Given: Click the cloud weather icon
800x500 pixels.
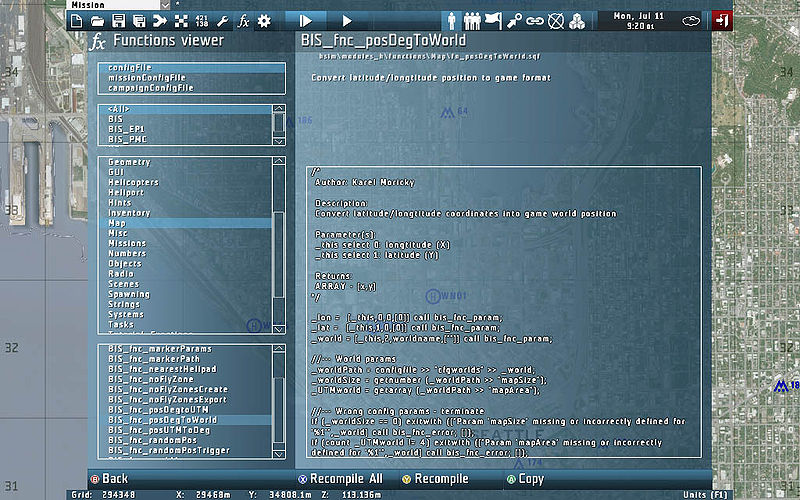Looking at the screenshot, I should pyautogui.click(x=691, y=21).
